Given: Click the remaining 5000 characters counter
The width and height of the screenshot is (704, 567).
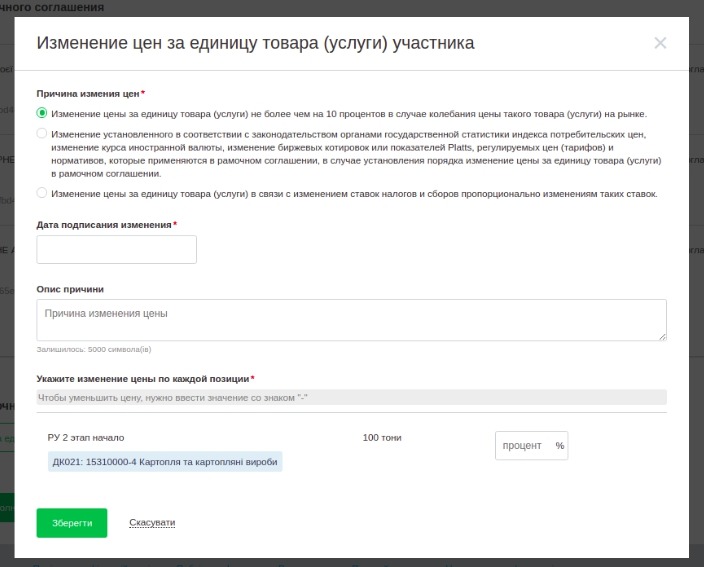Looking at the screenshot, I should coord(94,350).
